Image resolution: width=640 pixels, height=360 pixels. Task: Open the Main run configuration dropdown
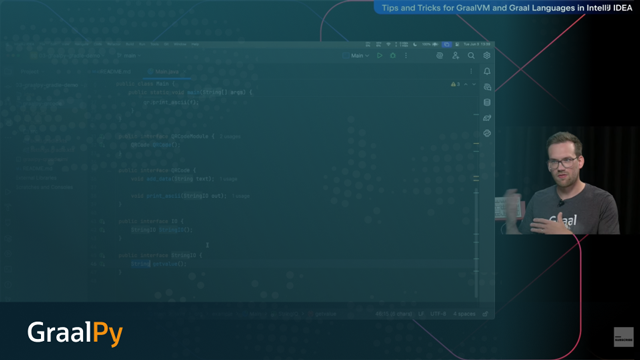(x=356, y=56)
